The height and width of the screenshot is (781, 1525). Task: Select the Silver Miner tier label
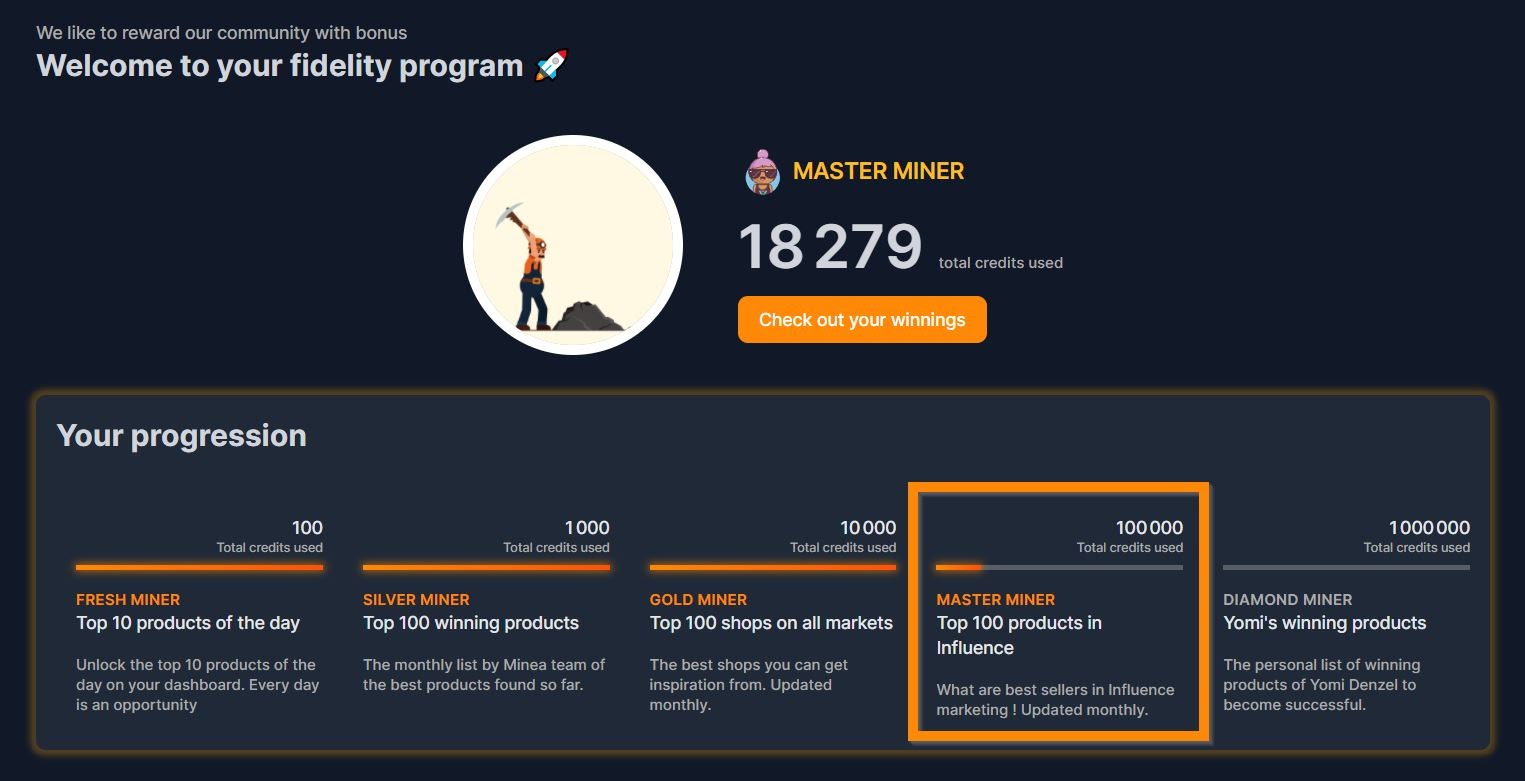[416, 600]
